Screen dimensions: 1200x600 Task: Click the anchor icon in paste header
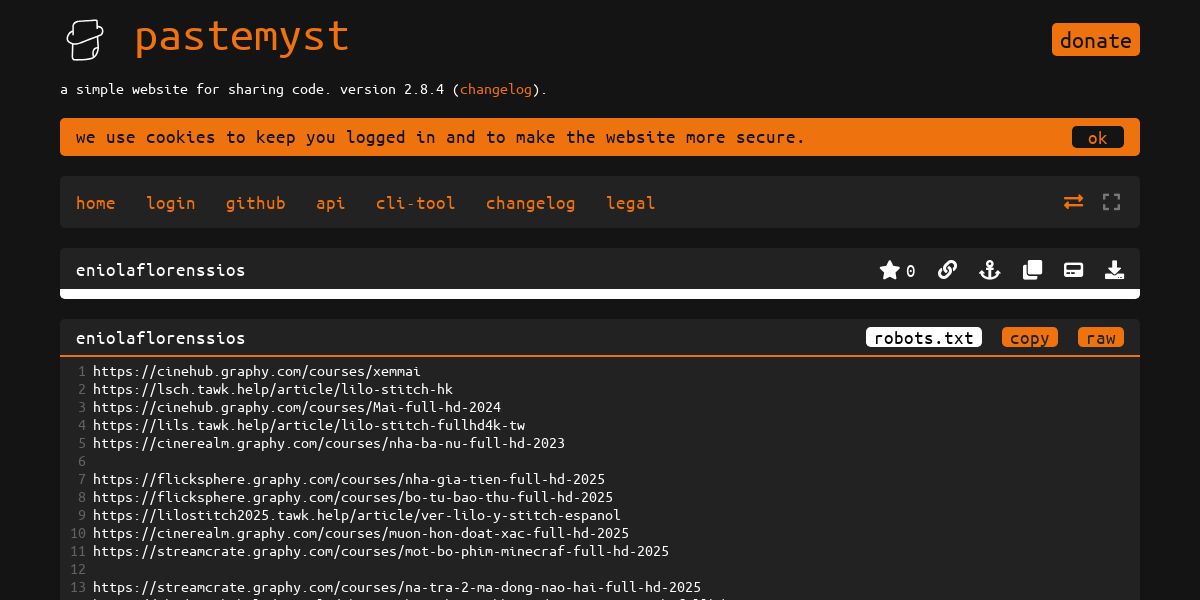click(x=989, y=270)
